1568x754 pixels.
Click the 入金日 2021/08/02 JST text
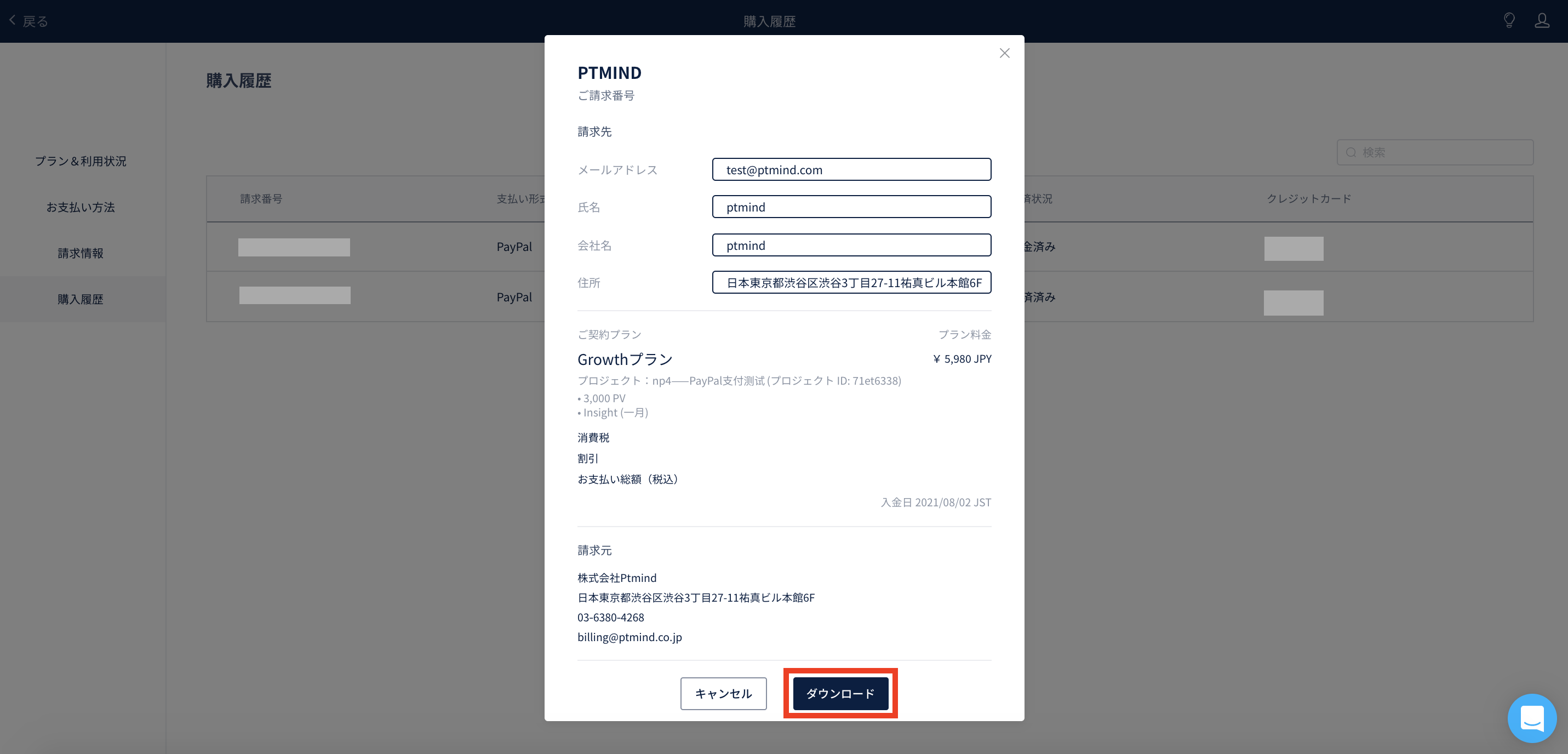click(x=936, y=502)
